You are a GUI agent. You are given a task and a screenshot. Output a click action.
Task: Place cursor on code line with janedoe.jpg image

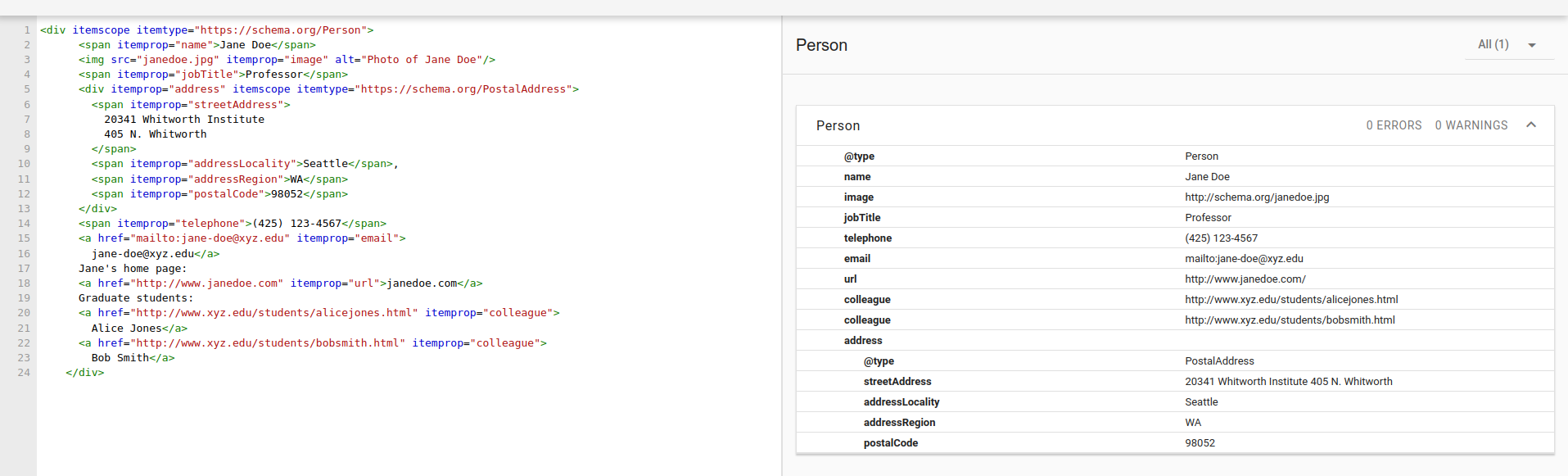tap(287, 60)
